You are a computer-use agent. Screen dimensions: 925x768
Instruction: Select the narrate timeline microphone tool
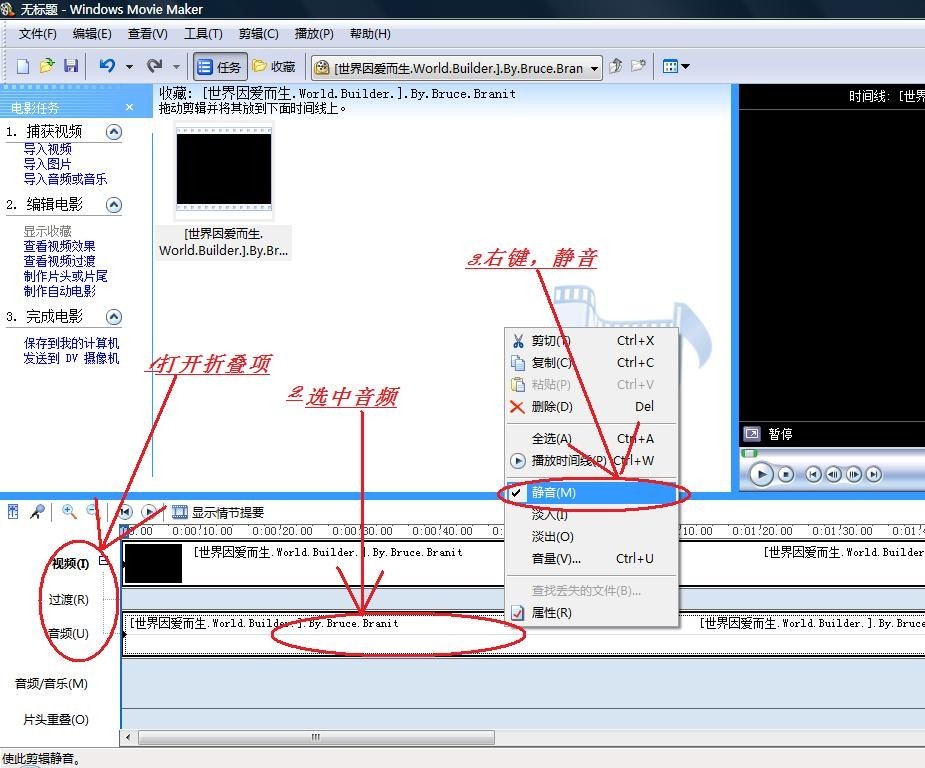(x=37, y=511)
